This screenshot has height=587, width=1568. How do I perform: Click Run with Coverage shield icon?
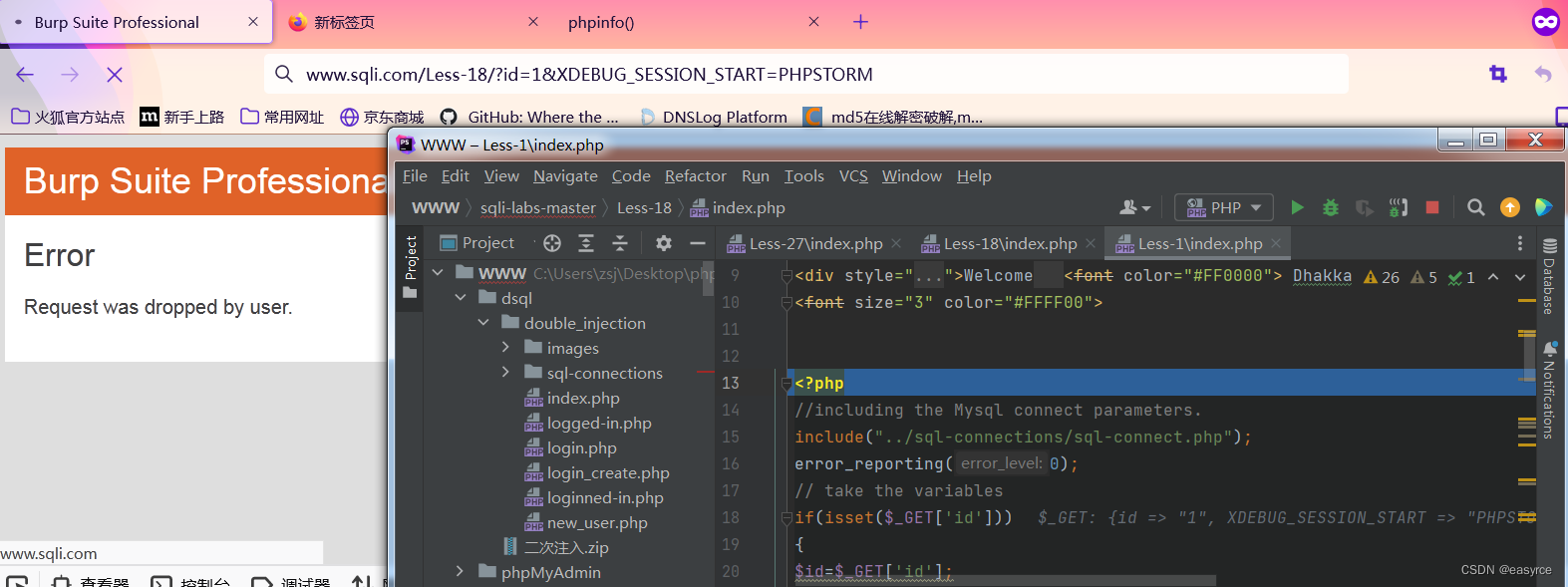(1365, 207)
